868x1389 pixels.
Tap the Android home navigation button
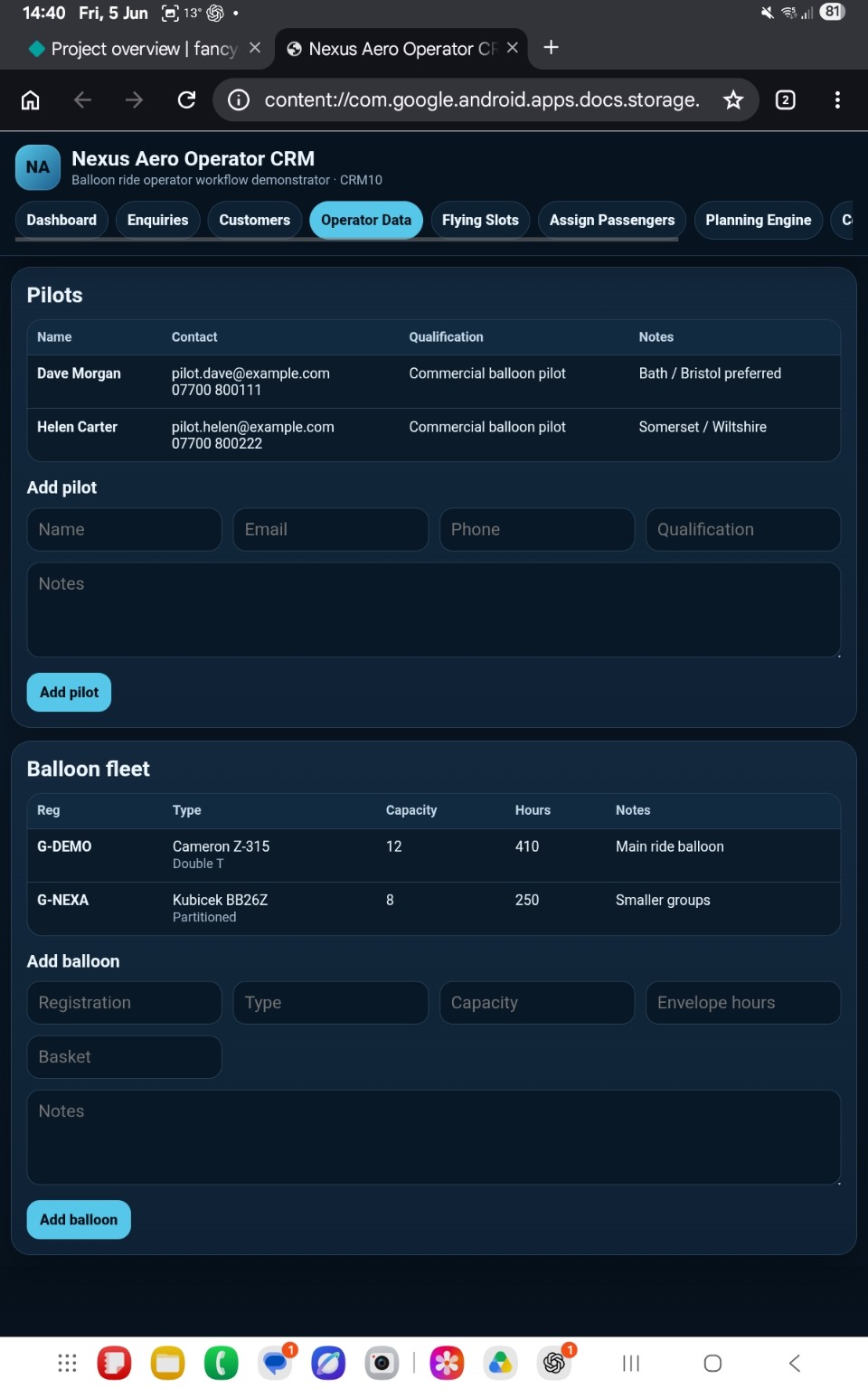712,1363
